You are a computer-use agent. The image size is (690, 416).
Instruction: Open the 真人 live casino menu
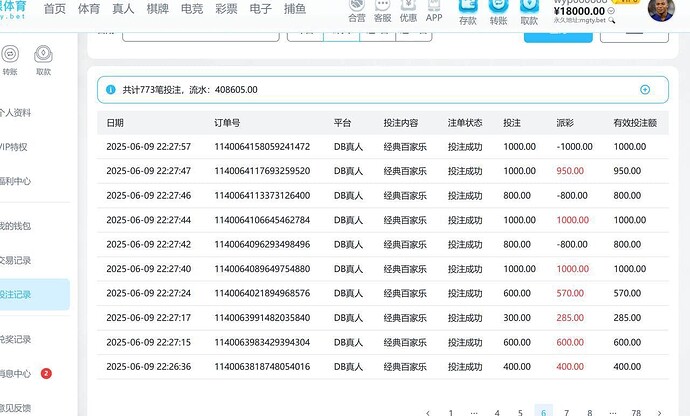click(123, 9)
